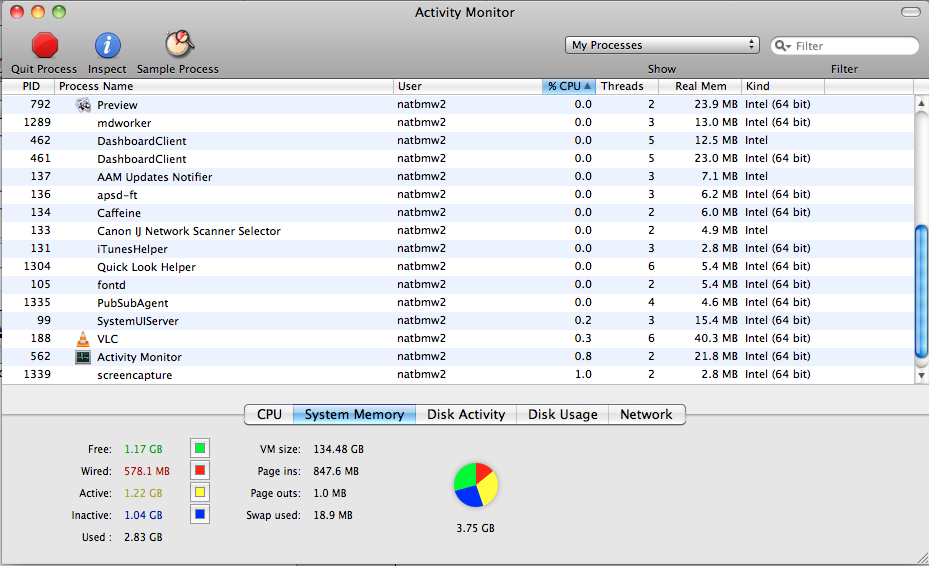
Task: Click the Swap used value 18.9 MB
Action: [333, 515]
